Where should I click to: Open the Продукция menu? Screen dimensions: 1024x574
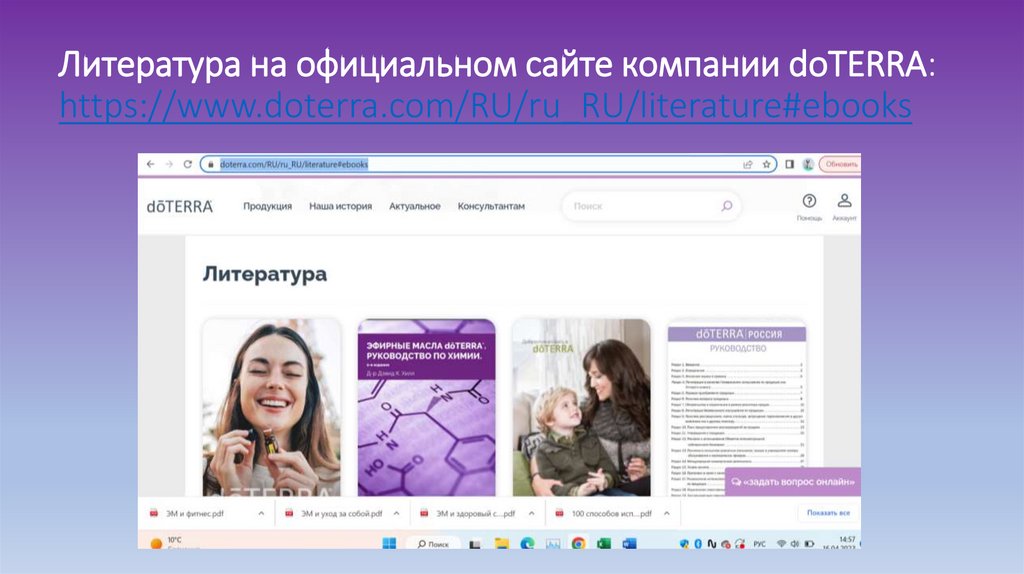click(x=268, y=206)
